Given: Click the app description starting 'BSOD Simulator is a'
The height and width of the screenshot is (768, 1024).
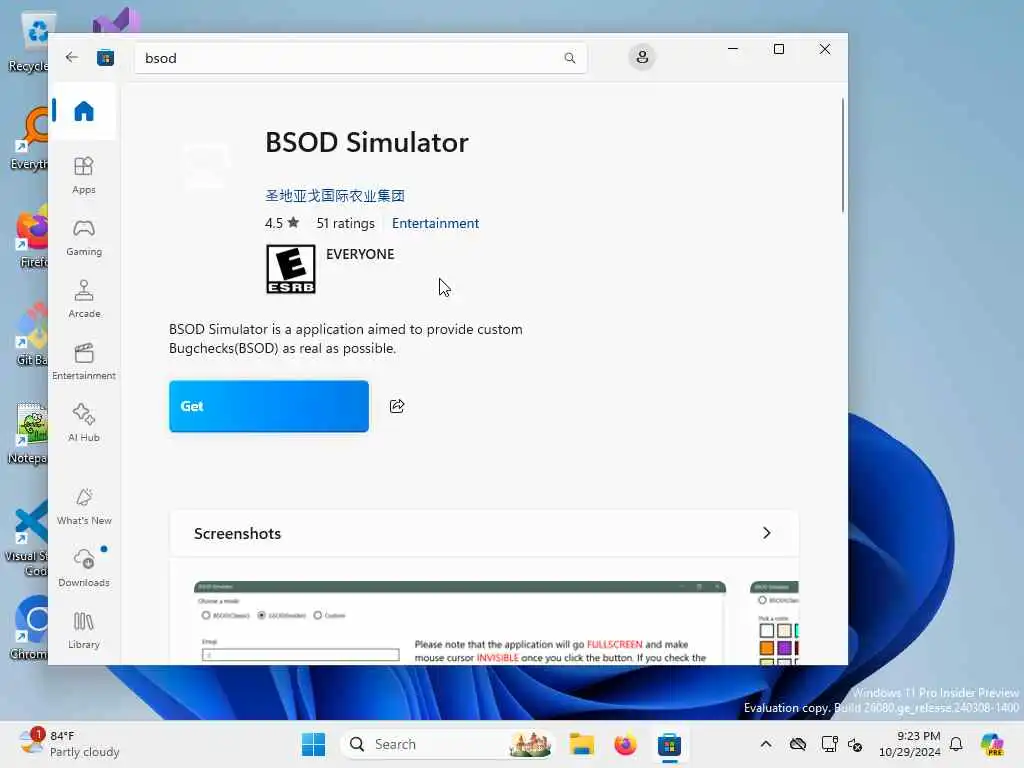Looking at the screenshot, I should [x=345, y=338].
